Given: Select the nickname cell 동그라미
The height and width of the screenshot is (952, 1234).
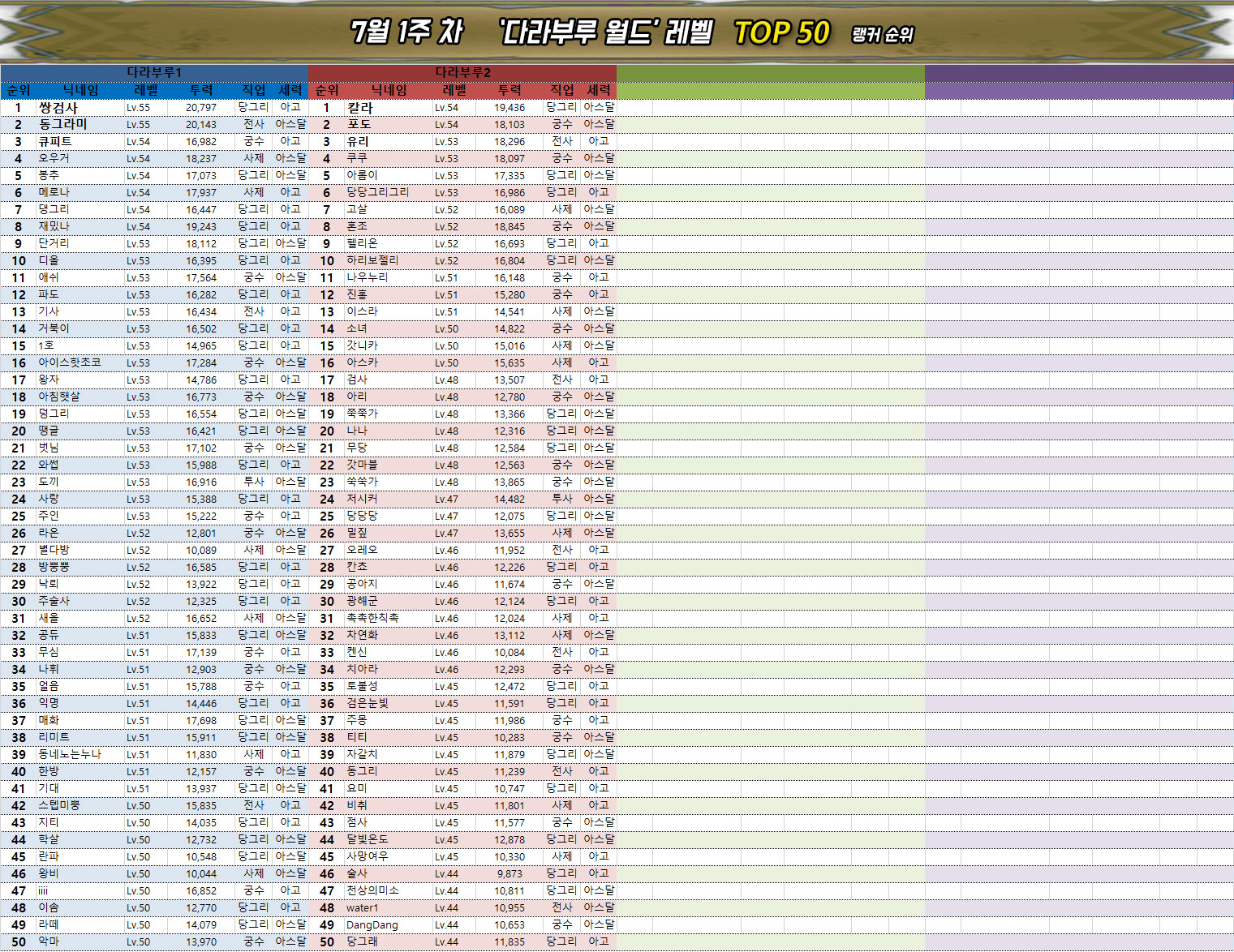Looking at the screenshot, I should 62,124.
